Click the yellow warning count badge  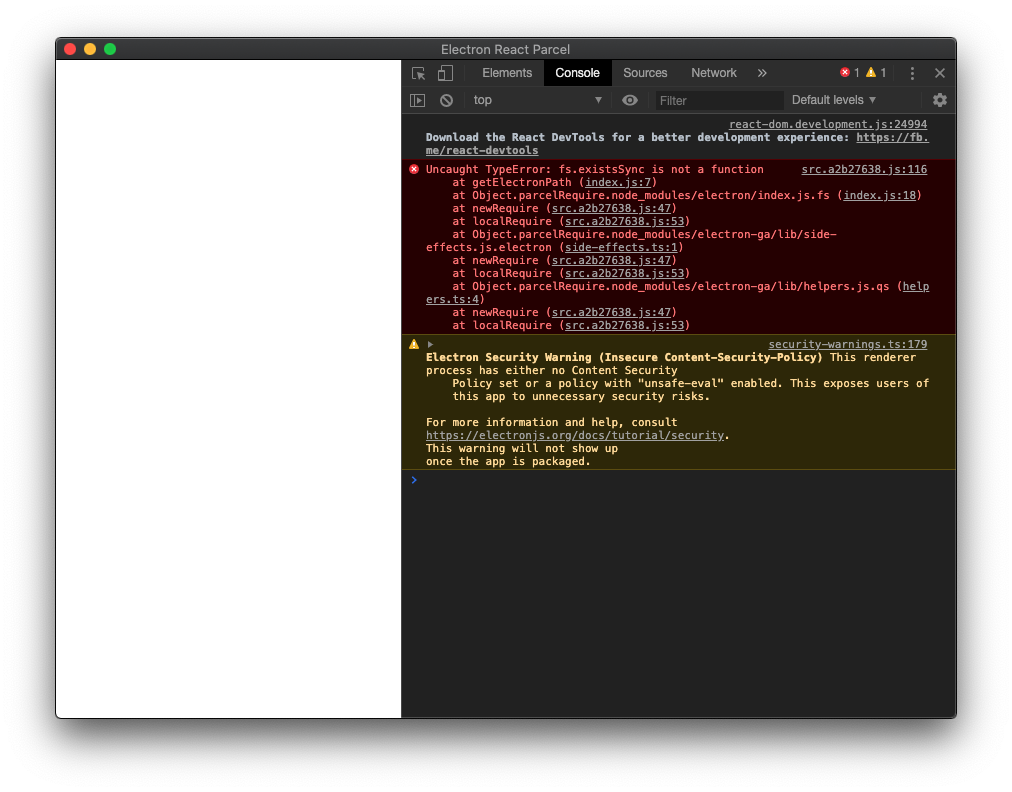click(876, 73)
